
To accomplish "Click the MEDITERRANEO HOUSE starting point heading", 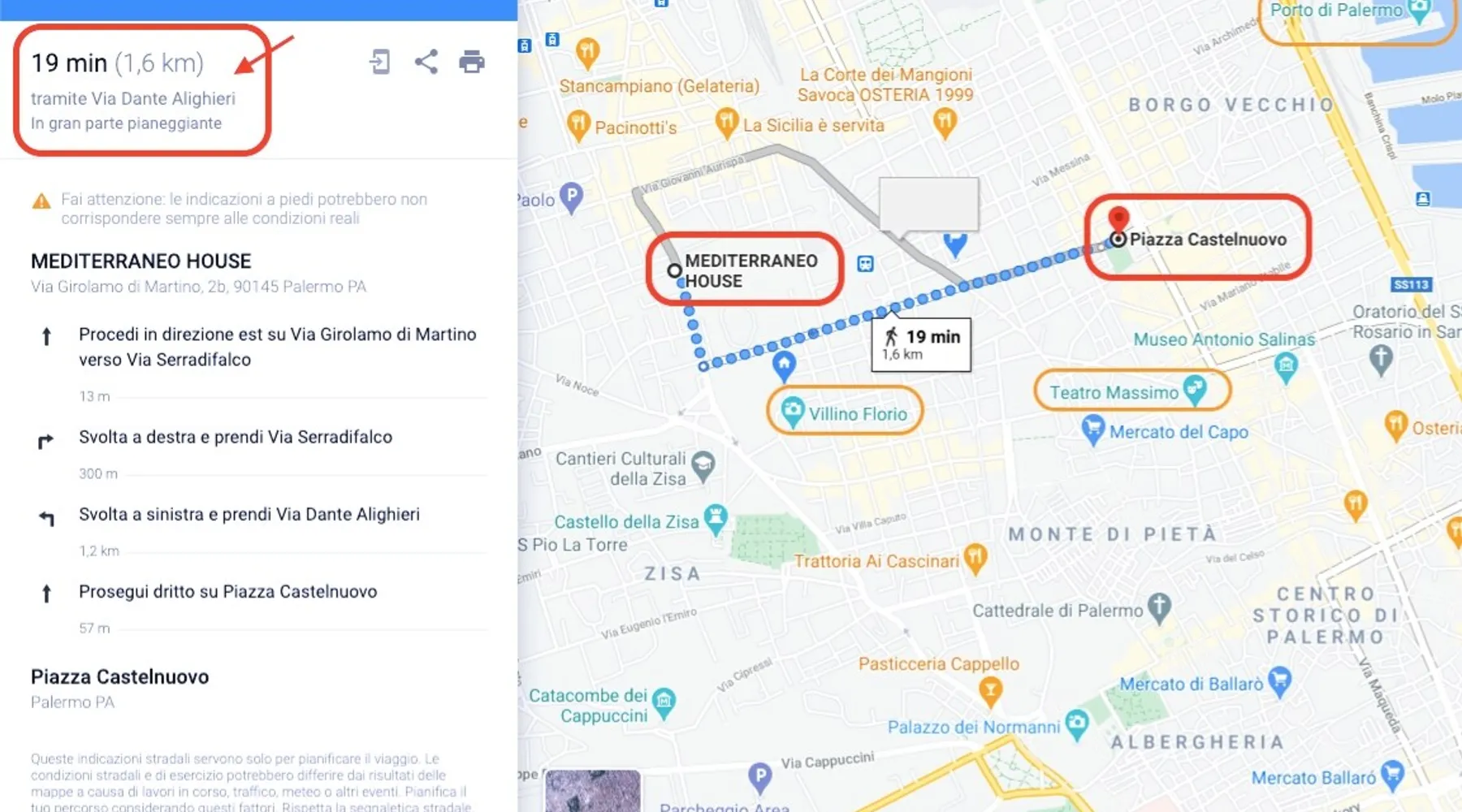I will click(141, 261).
